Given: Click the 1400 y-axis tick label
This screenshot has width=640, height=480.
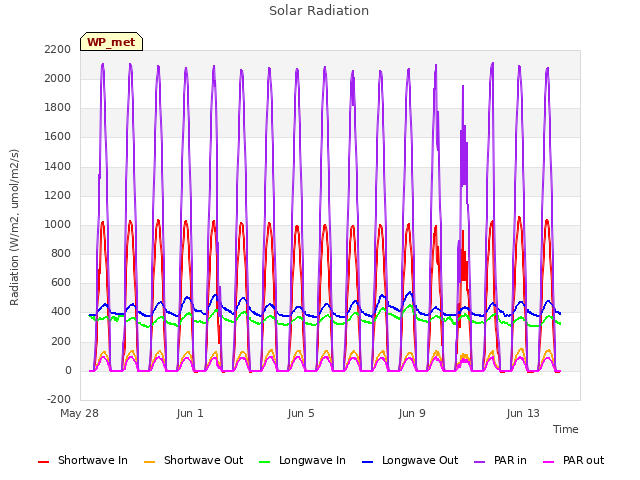Looking at the screenshot, I should pyautogui.click(x=58, y=166).
